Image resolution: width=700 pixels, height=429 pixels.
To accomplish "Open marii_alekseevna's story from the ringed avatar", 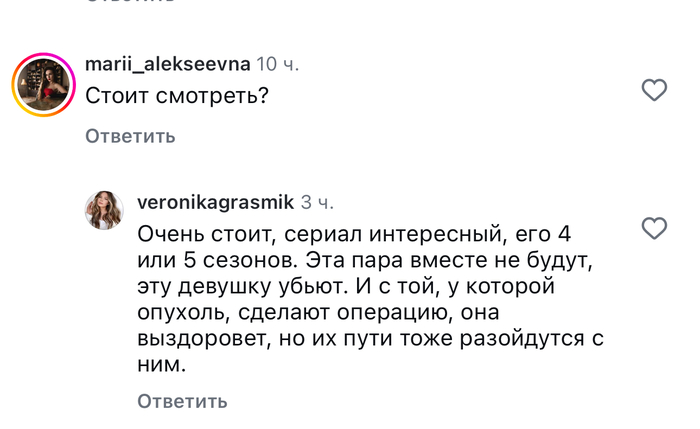I will (x=44, y=85).
